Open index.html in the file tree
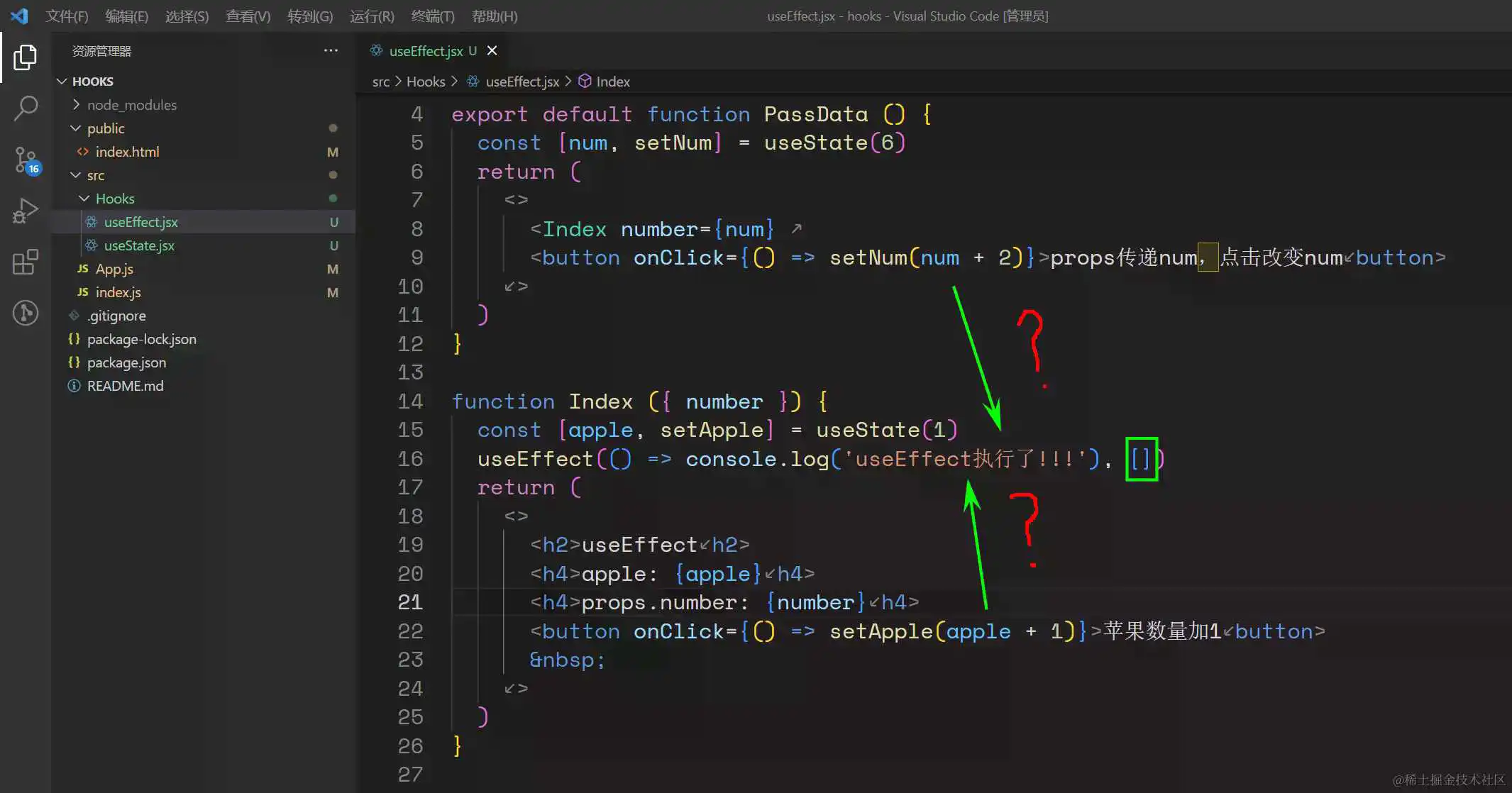The height and width of the screenshot is (793, 1512). pyautogui.click(x=127, y=152)
